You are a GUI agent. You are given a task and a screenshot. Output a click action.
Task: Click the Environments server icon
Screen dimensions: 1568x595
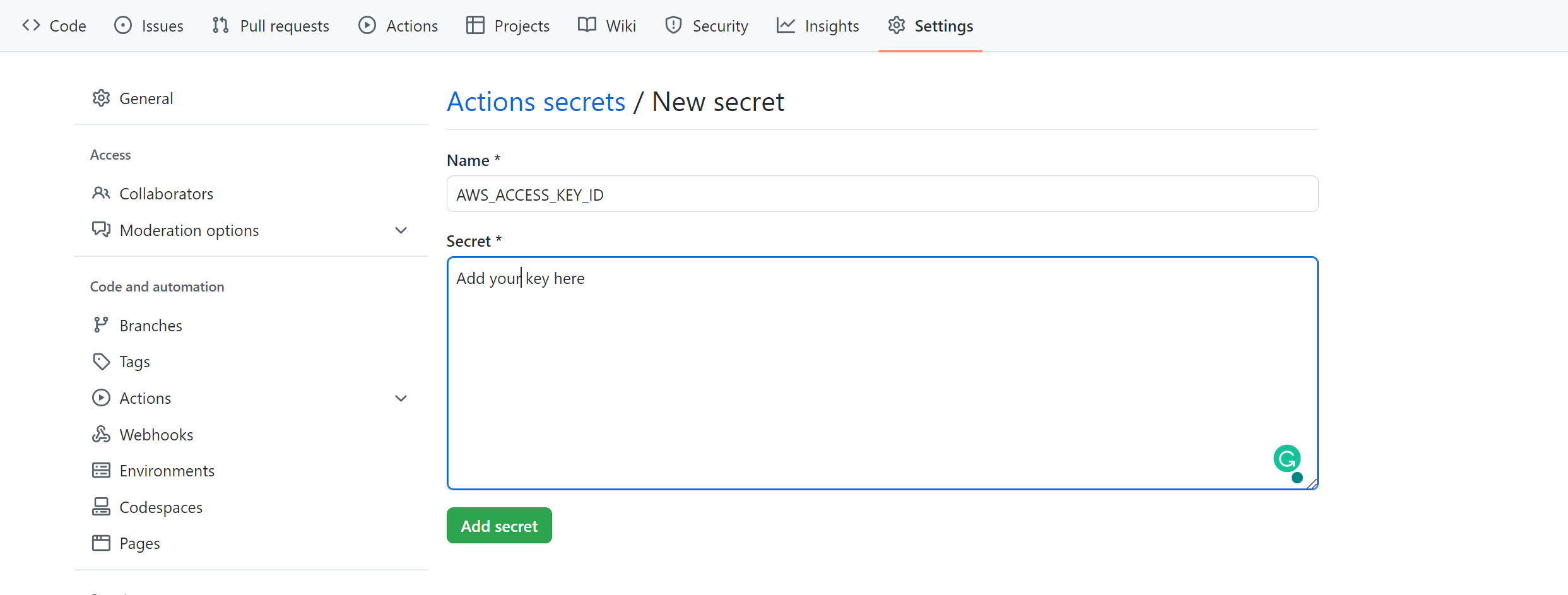[101, 471]
